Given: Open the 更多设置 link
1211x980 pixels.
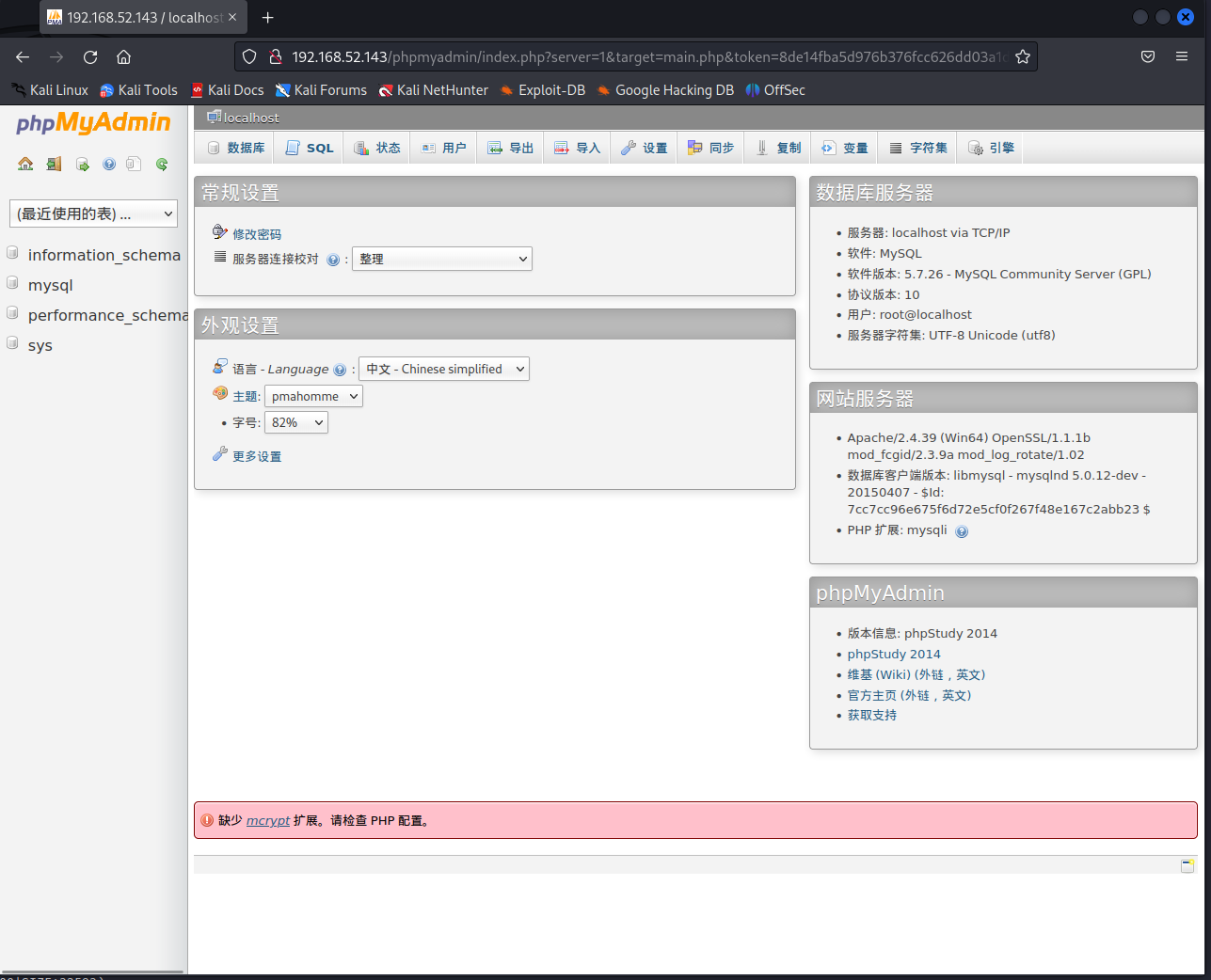Looking at the screenshot, I should [257, 456].
